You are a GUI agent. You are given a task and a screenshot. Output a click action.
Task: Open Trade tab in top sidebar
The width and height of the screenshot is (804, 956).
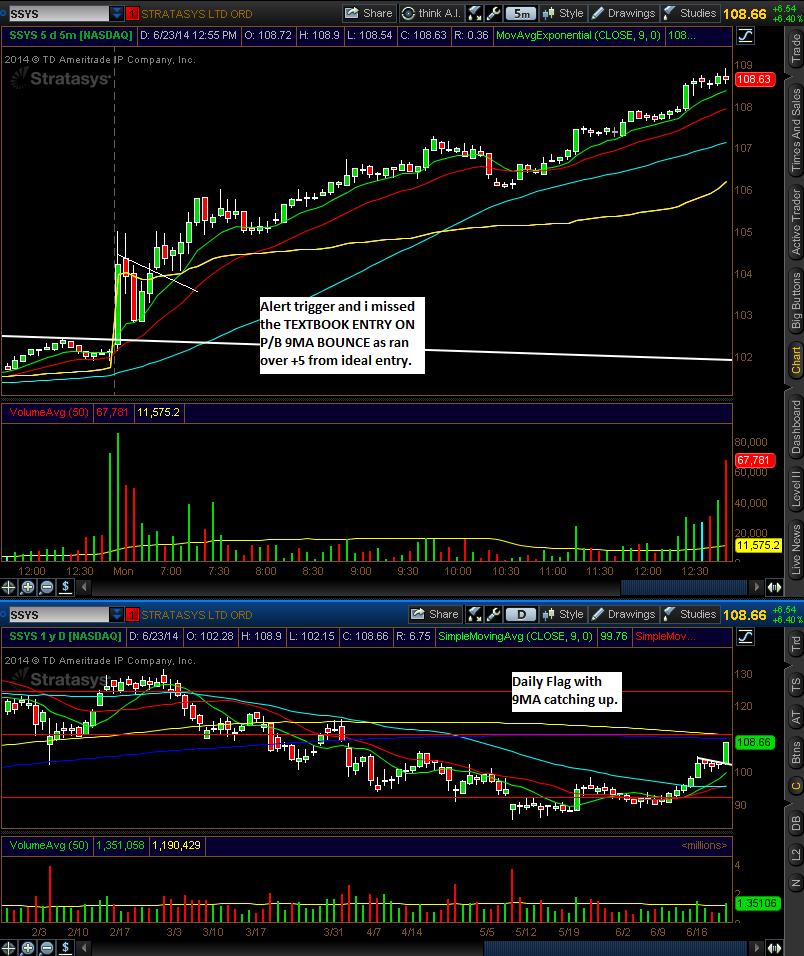click(x=795, y=49)
